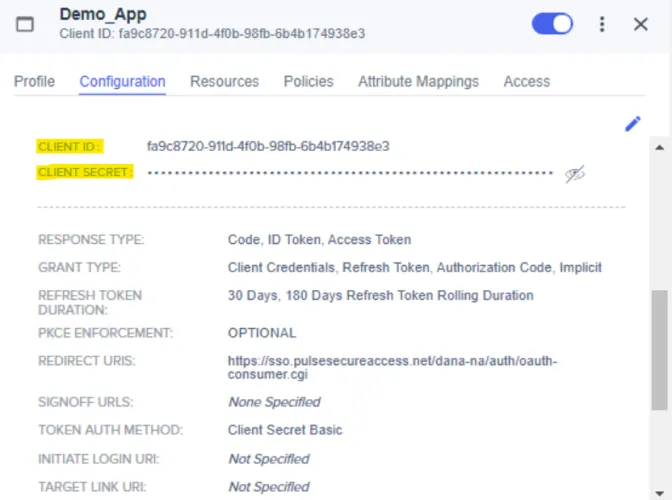This screenshot has height=500, width=672.
Task: Click 'Not Specified' for Target Link URI
Action: (269, 487)
